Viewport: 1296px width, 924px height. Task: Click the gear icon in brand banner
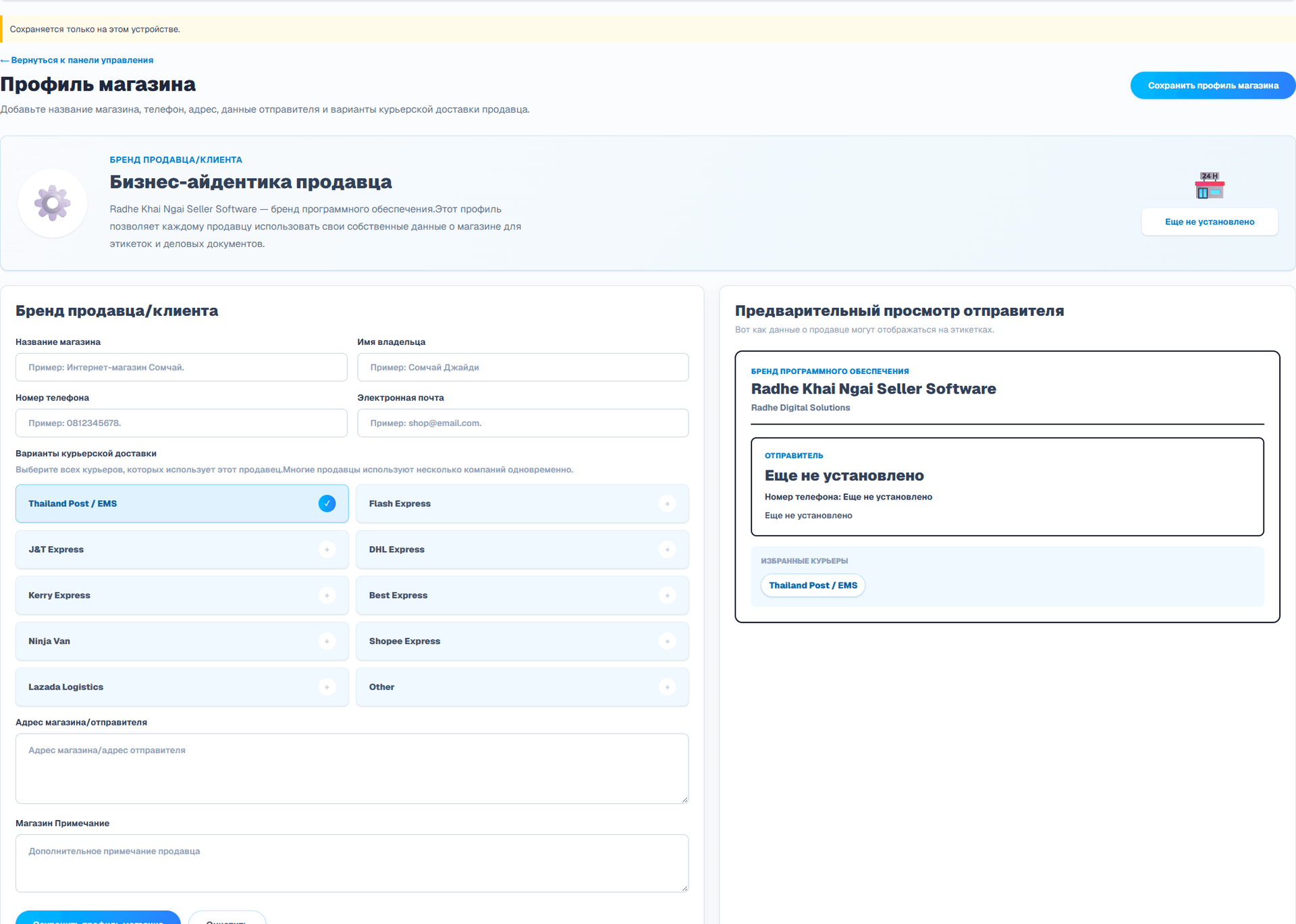pos(53,202)
